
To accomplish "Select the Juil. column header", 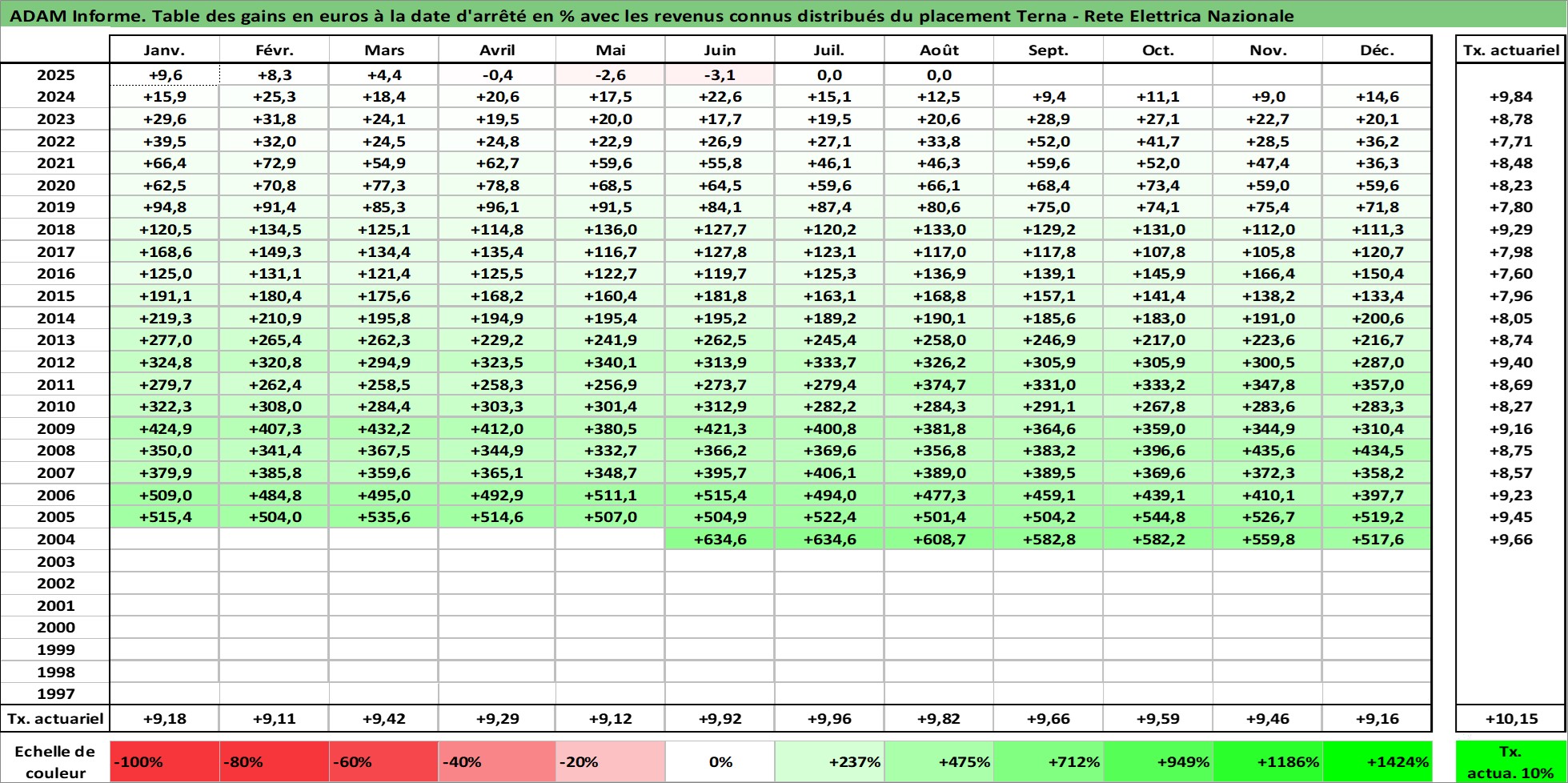I will tap(829, 50).
